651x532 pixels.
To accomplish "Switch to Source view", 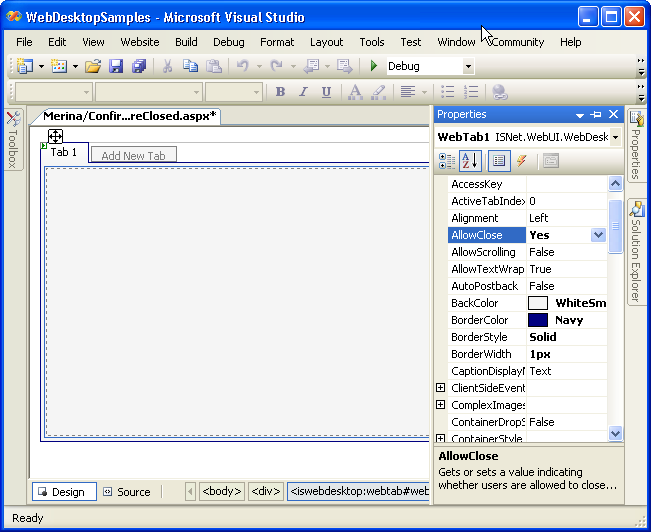I will [127, 492].
